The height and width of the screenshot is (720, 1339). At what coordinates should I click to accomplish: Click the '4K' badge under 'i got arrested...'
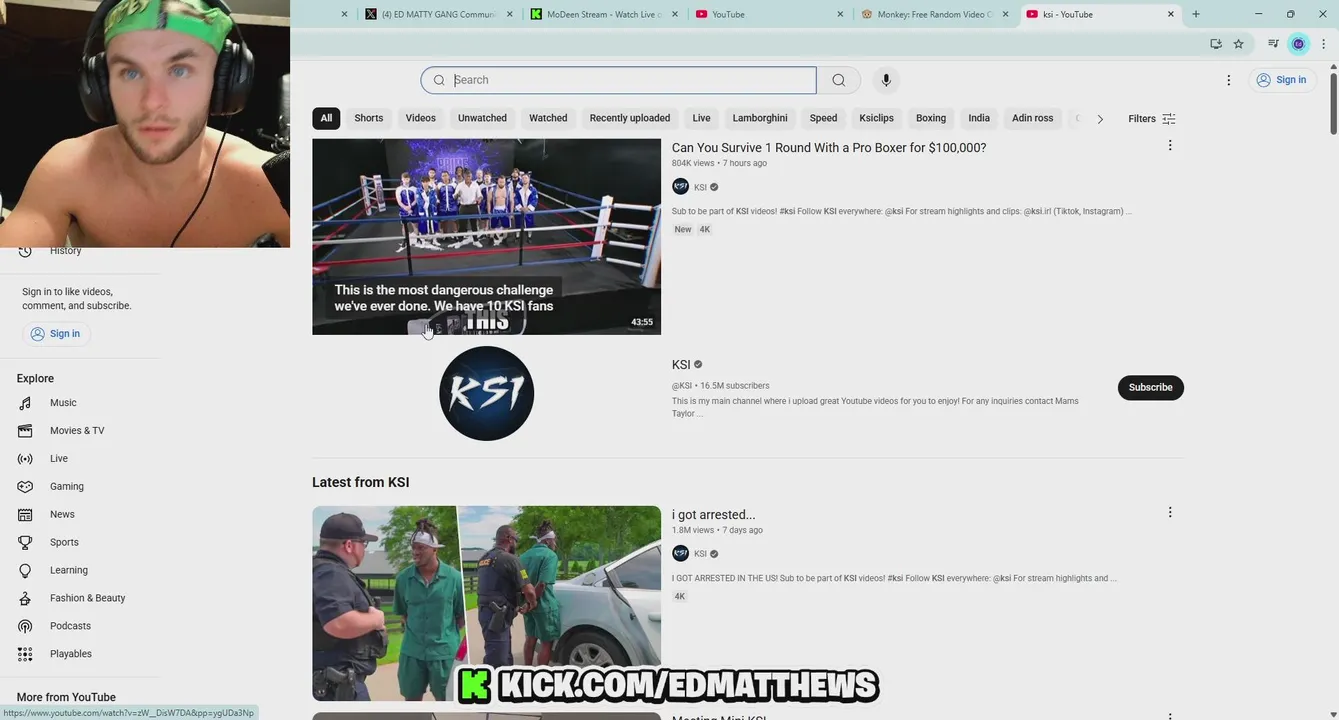coord(680,597)
